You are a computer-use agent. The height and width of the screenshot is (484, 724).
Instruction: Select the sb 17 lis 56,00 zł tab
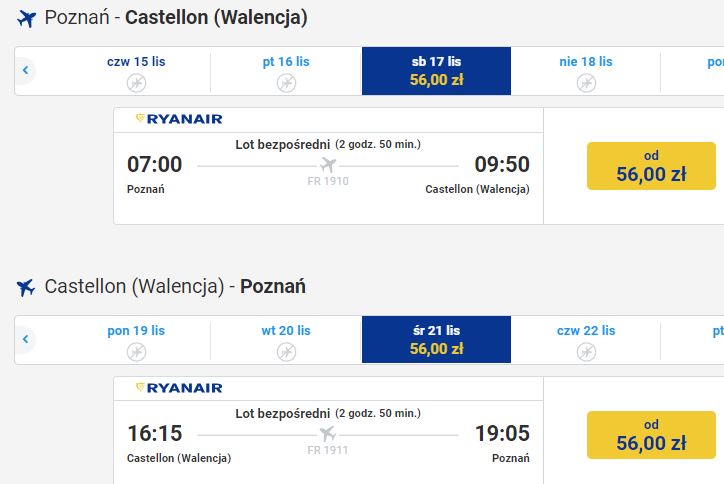[x=436, y=71]
